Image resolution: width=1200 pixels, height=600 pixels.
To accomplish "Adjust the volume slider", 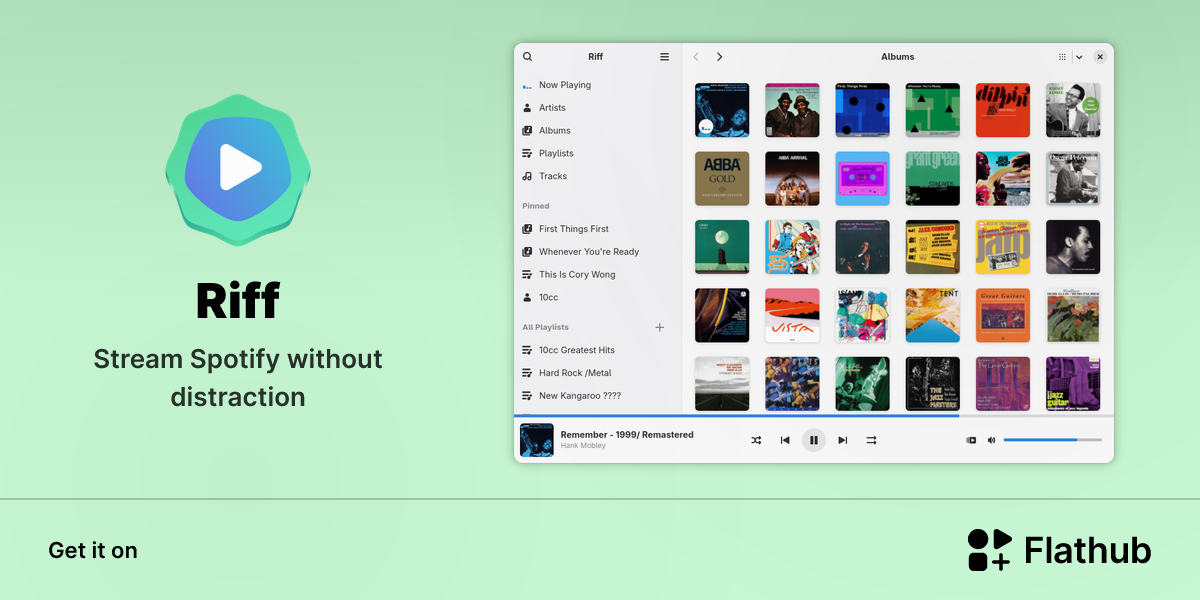I will coord(1052,440).
